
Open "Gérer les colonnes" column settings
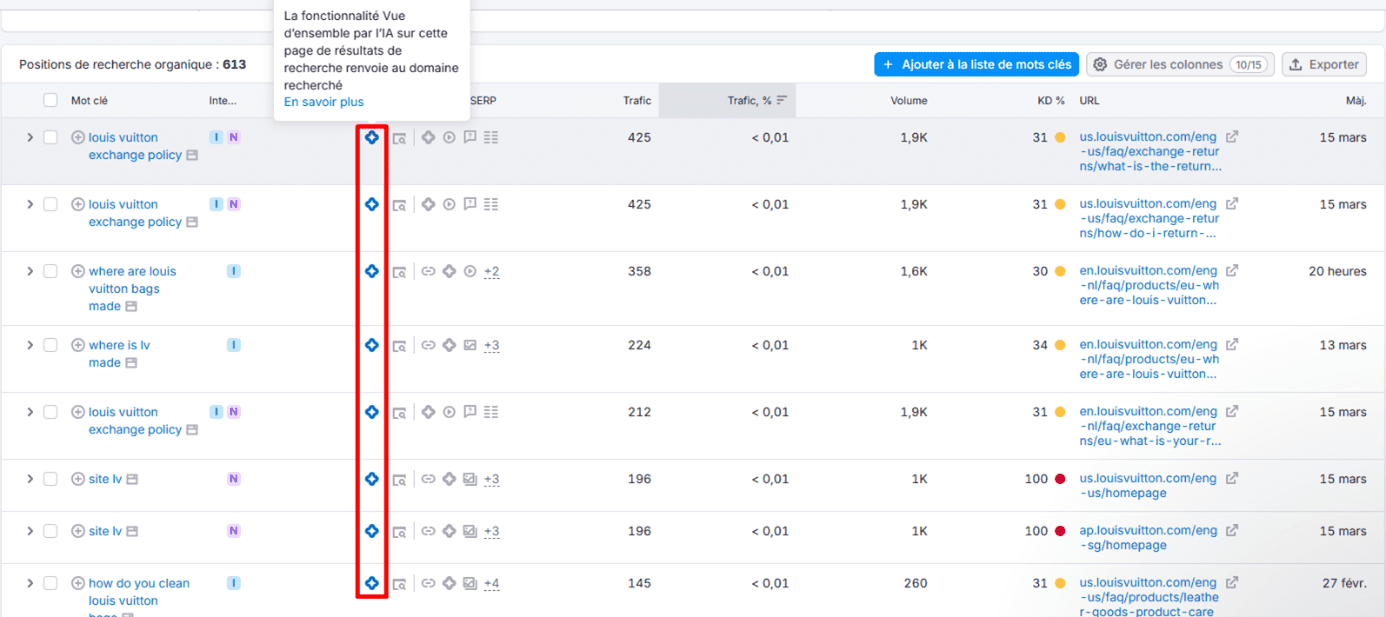(x=1180, y=64)
